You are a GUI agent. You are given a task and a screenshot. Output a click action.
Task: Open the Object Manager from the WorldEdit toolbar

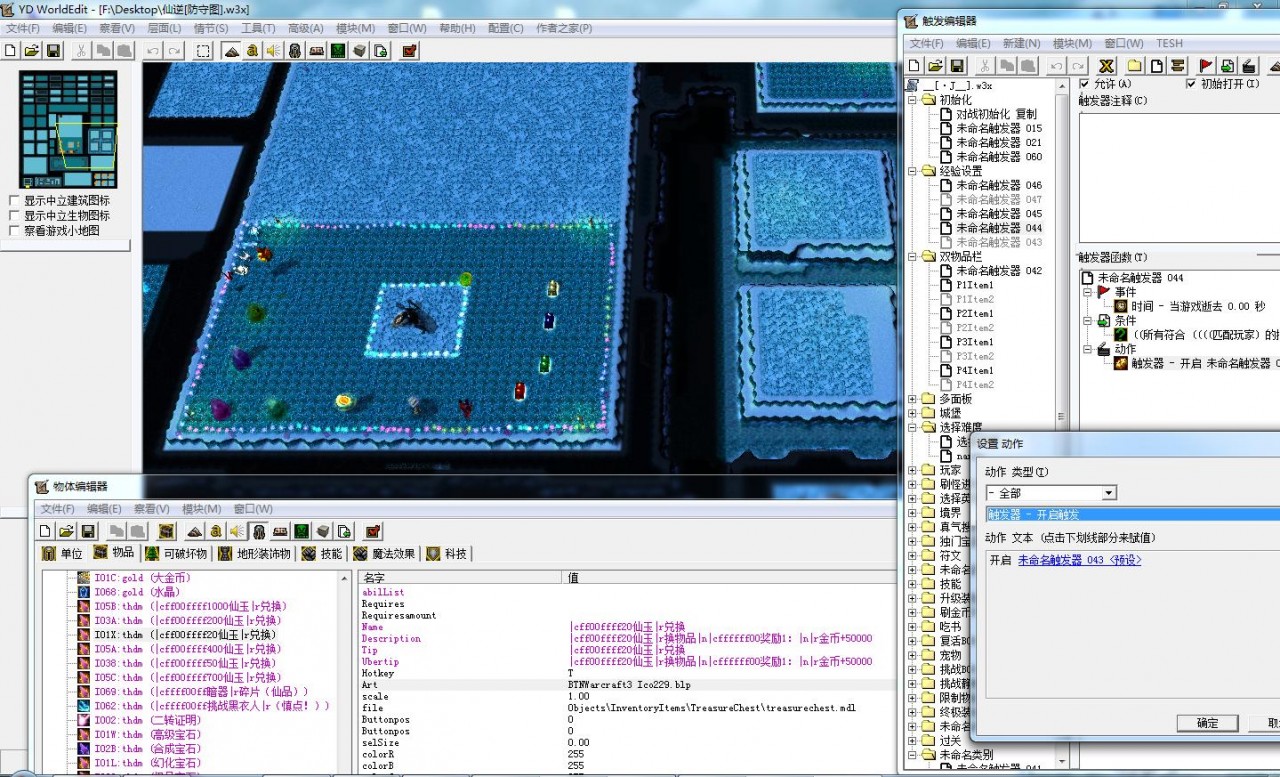click(x=359, y=50)
